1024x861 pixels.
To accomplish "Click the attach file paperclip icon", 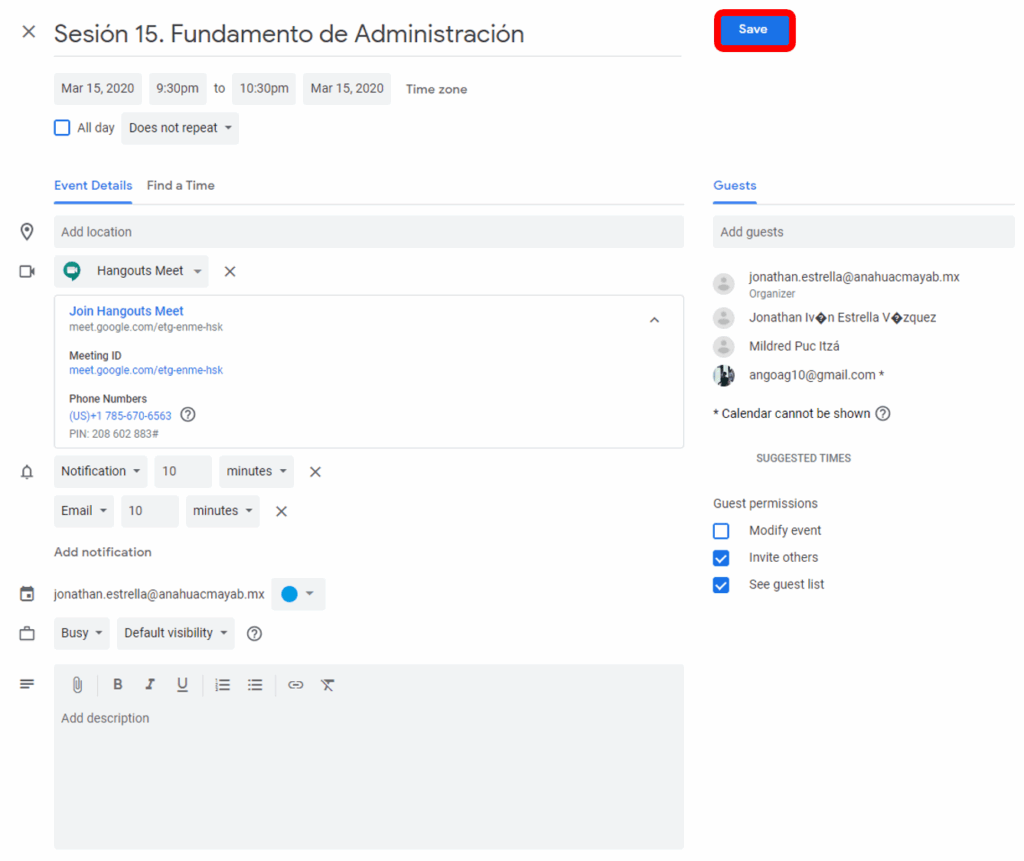I will pyautogui.click(x=77, y=685).
